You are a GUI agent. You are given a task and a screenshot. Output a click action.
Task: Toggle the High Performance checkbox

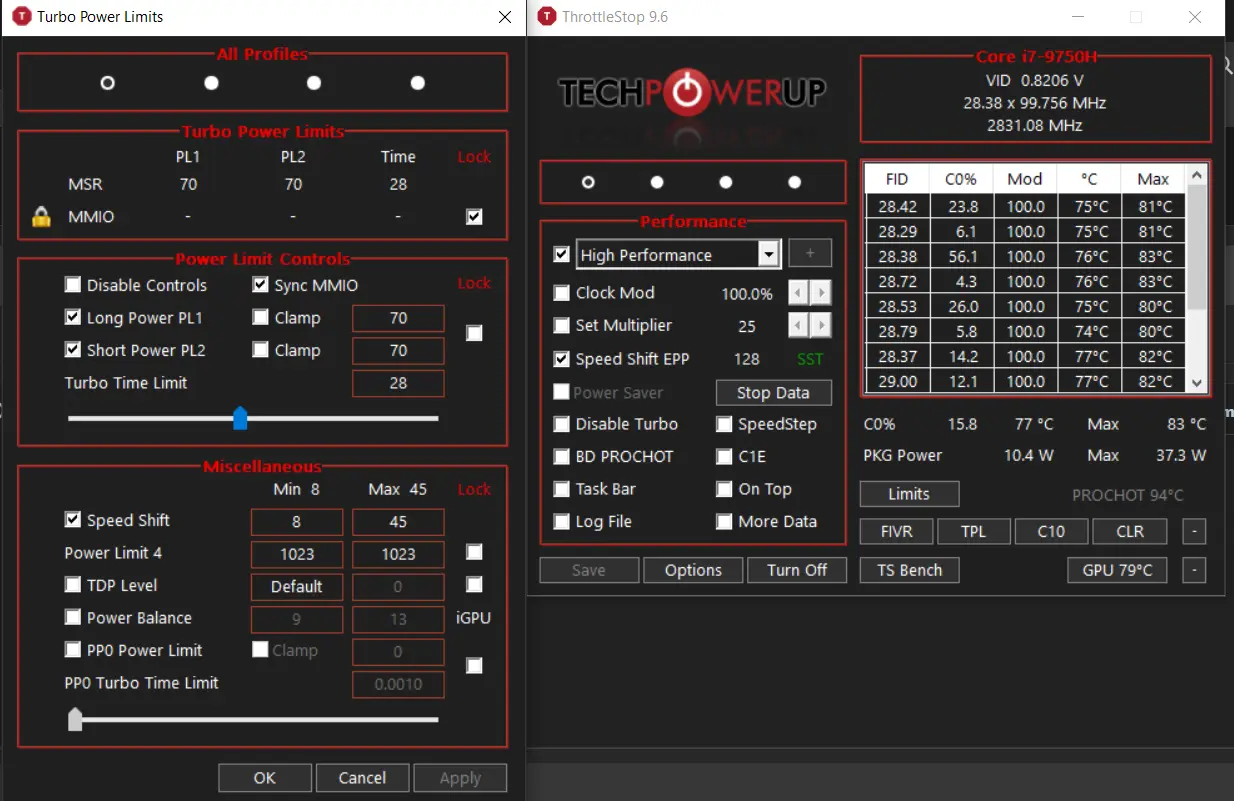pos(562,254)
